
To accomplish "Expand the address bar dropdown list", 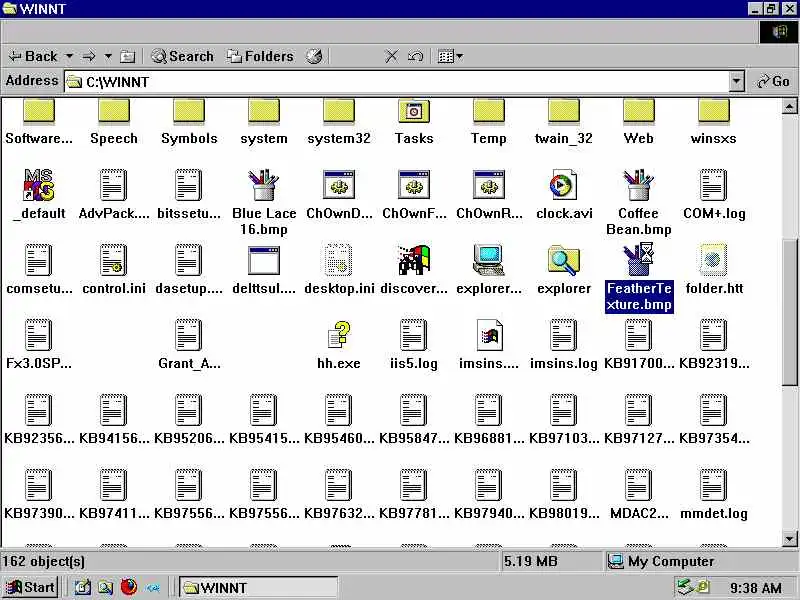I will point(736,82).
